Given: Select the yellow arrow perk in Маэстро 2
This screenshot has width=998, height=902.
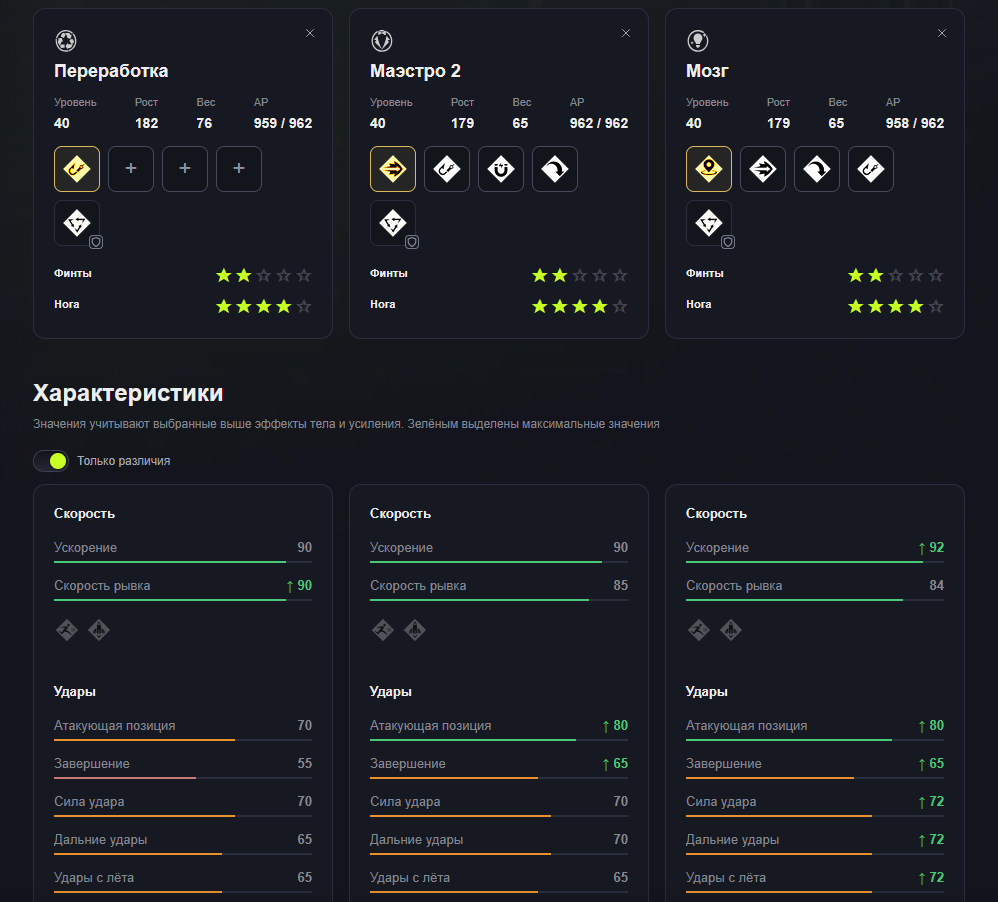Looking at the screenshot, I should [393, 169].
